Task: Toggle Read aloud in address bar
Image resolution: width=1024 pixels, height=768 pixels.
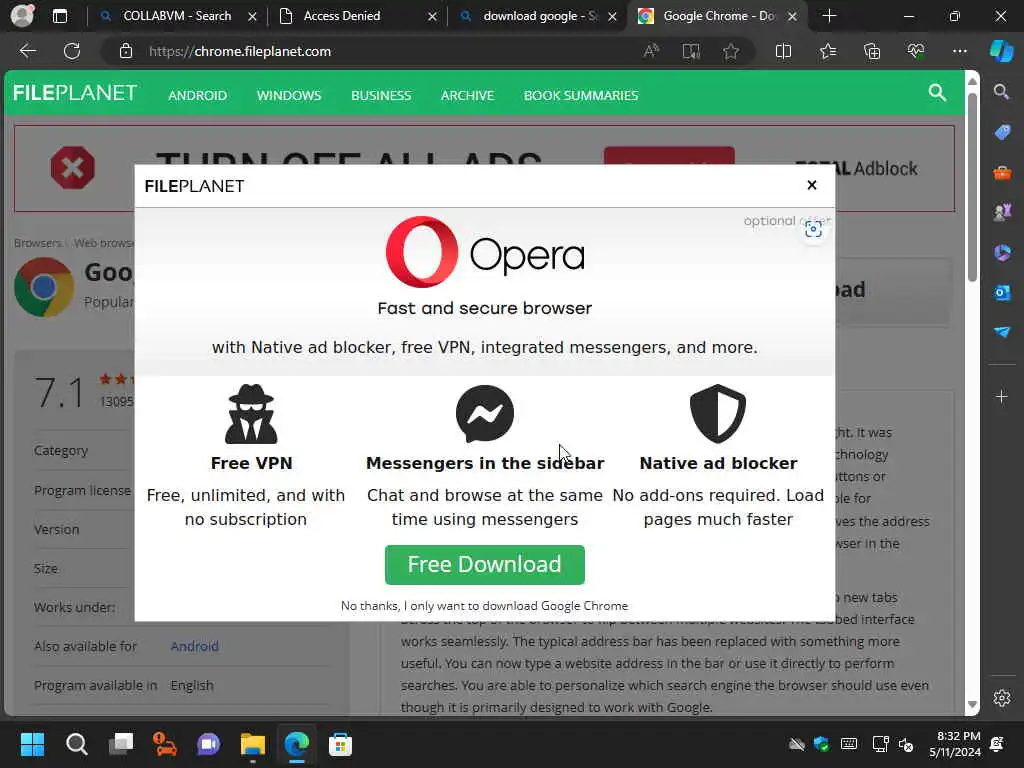Action: pos(651,51)
